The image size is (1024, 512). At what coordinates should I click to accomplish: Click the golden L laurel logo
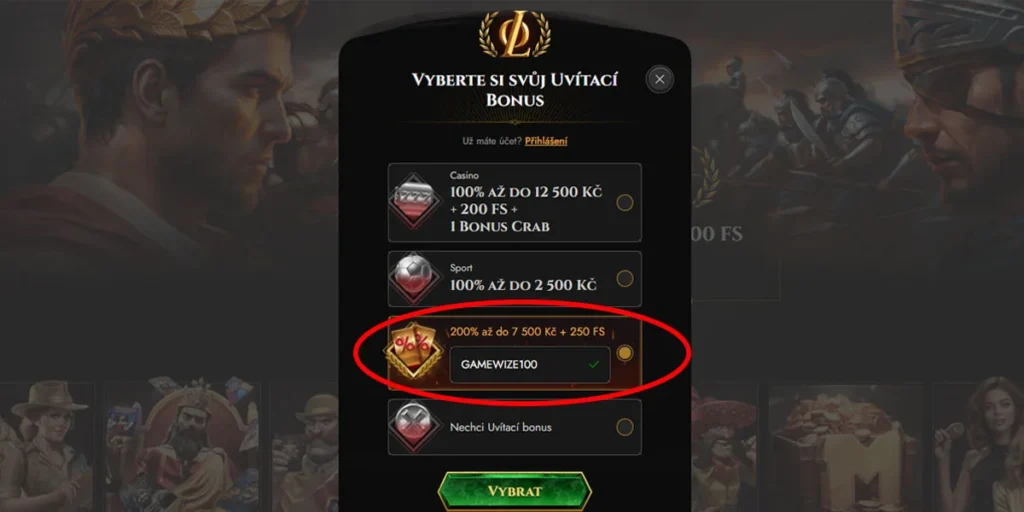coord(515,34)
